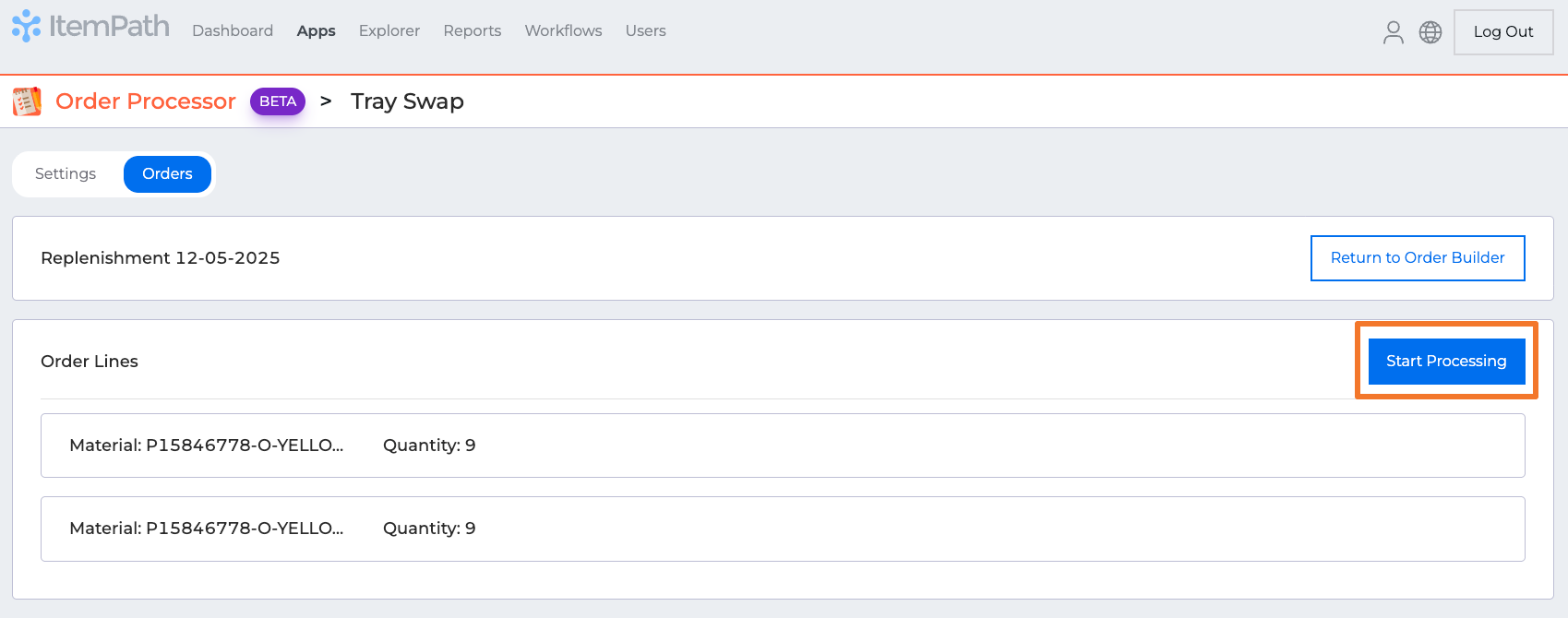1568x618 pixels.
Task: Click Return to Order Builder
Action: (x=1417, y=258)
